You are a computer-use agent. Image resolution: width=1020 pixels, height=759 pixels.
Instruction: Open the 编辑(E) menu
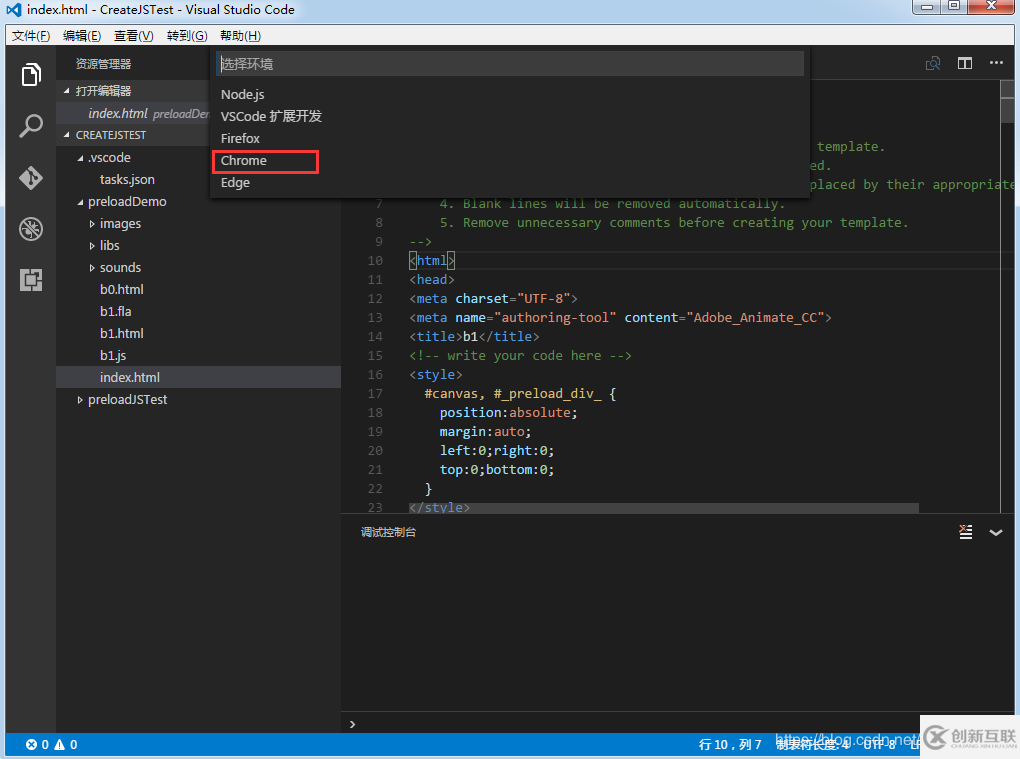[x=82, y=36]
